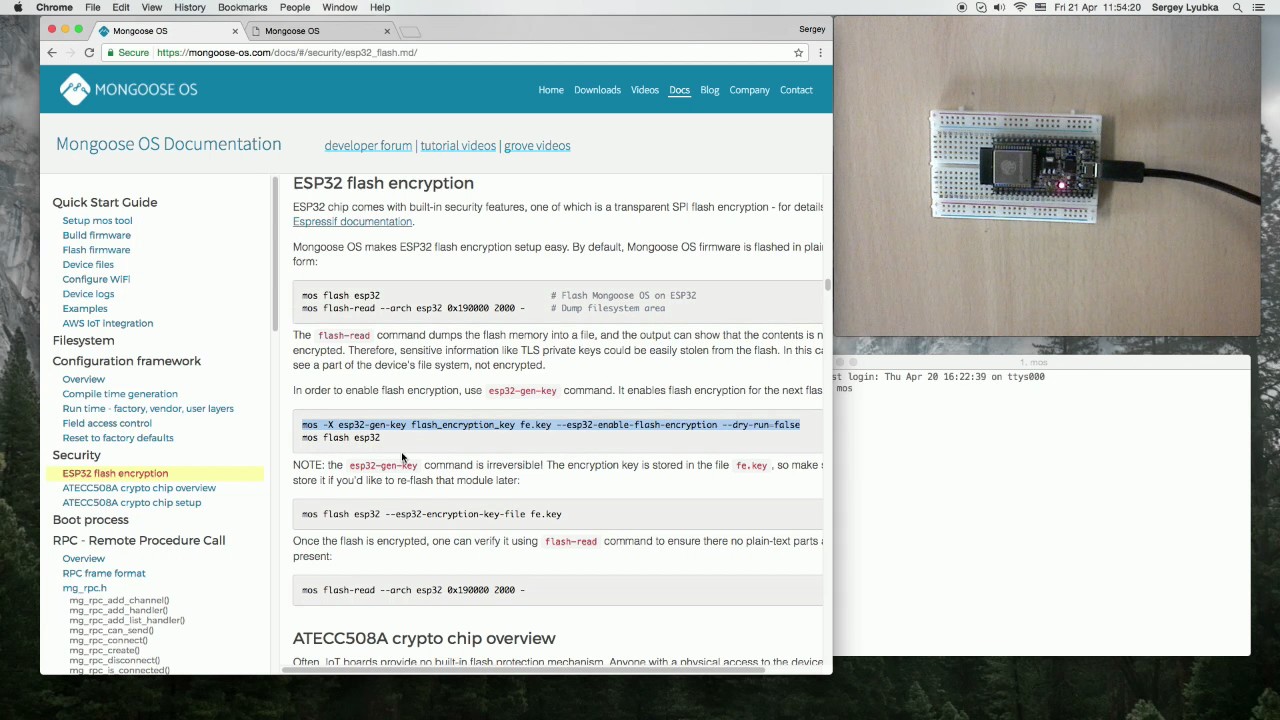Open Company in site navigation
1280x720 pixels.
[749, 90]
